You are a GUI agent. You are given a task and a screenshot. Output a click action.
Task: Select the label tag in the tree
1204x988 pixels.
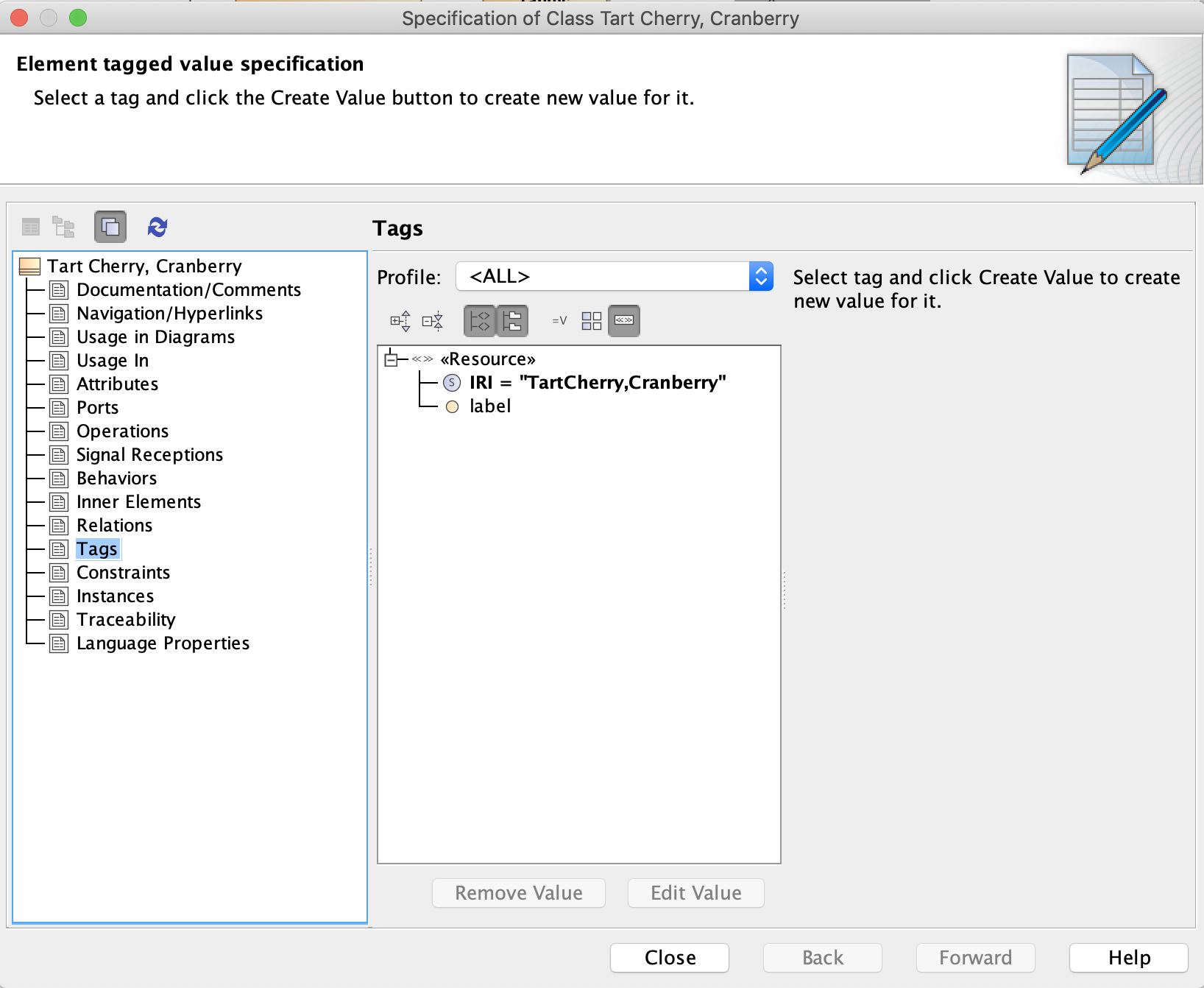click(490, 406)
